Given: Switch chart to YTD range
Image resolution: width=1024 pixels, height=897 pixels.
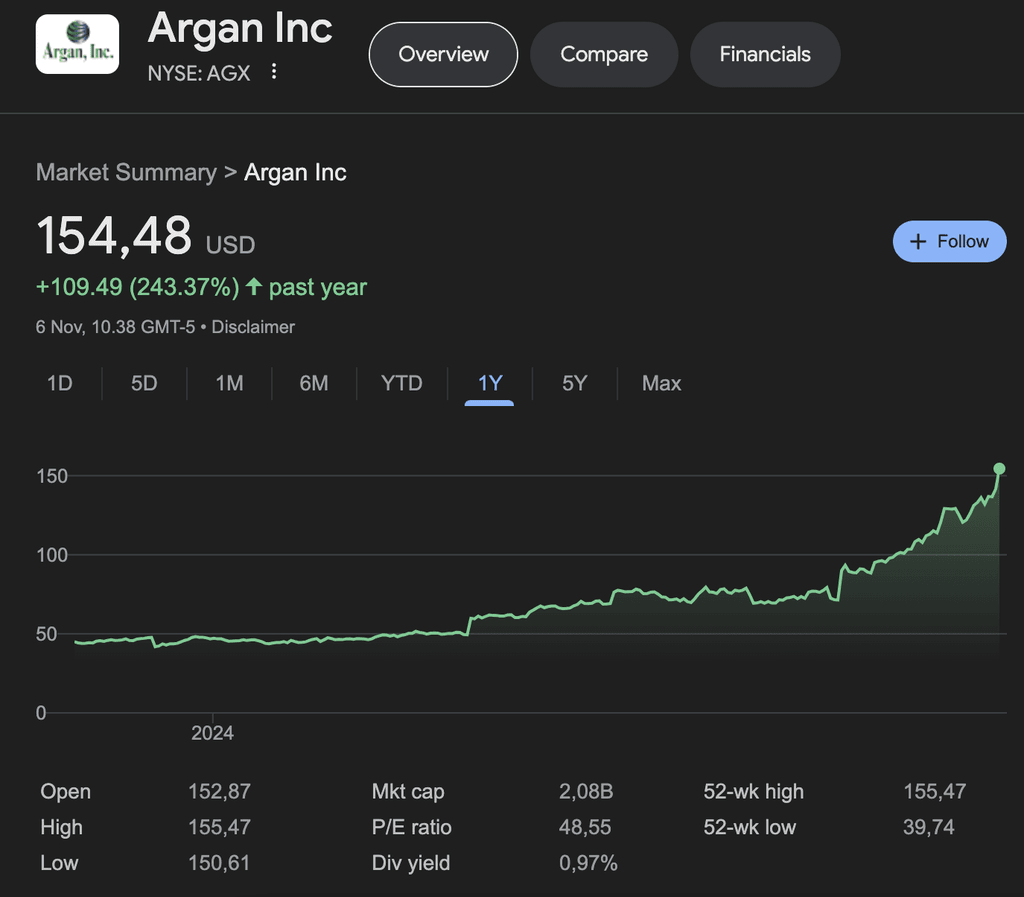Looking at the screenshot, I should coord(402,383).
